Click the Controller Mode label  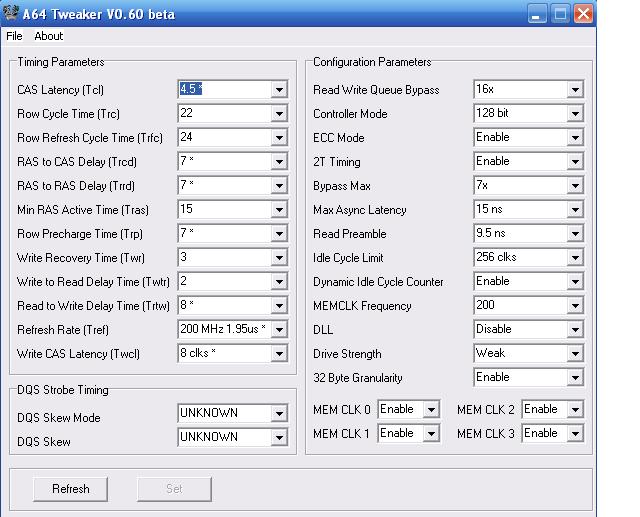(x=350, y=114)
